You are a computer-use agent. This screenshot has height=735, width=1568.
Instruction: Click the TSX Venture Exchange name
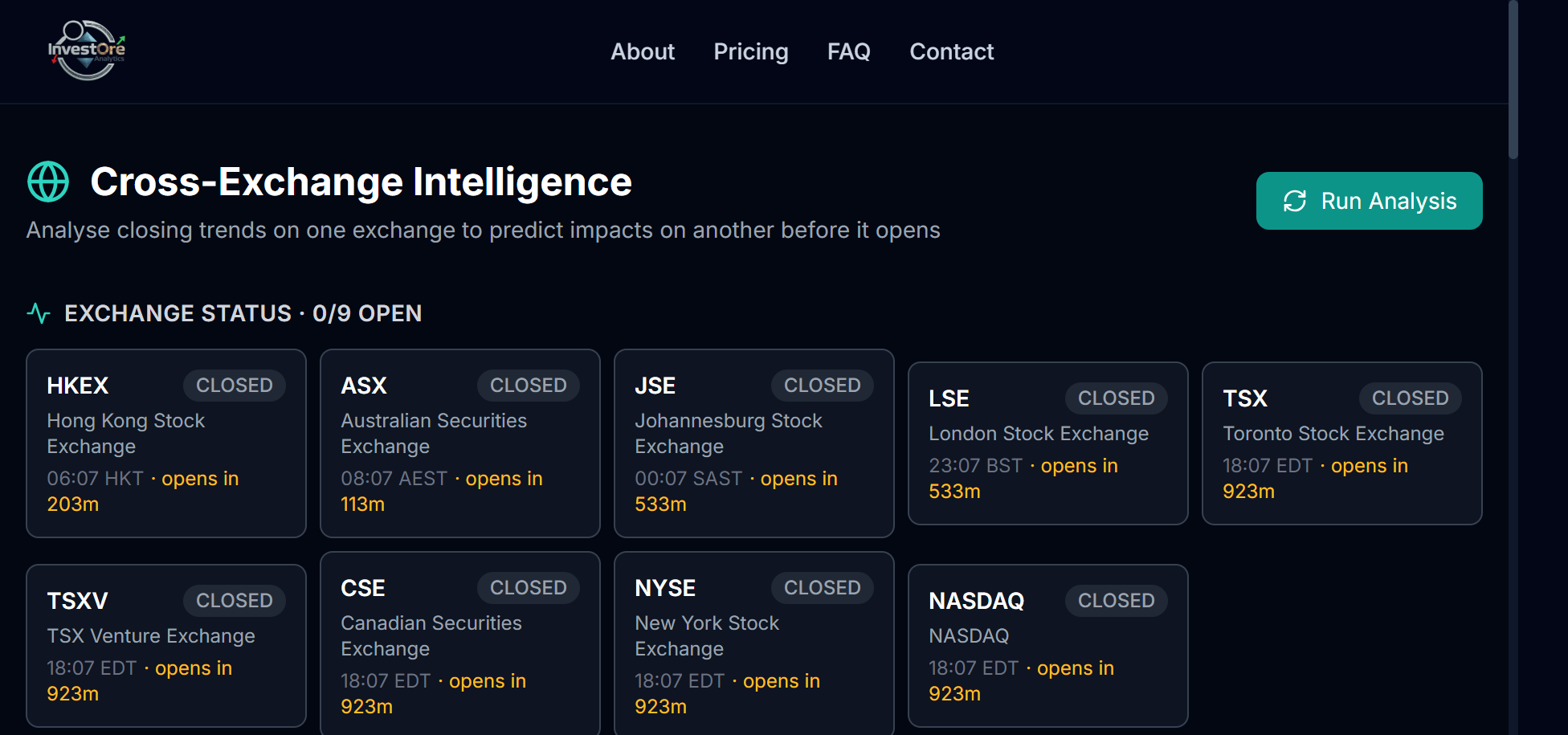coord(151,636)
